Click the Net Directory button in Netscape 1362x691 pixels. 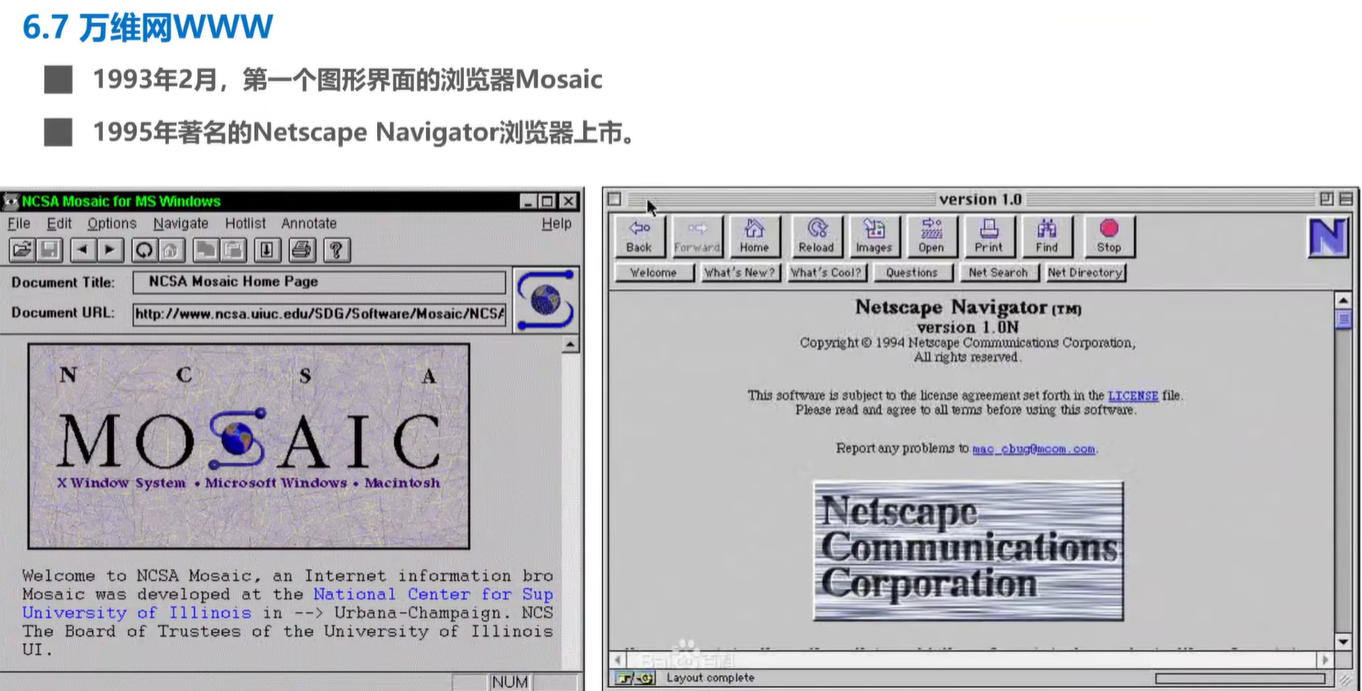(x=1085, y=272)
